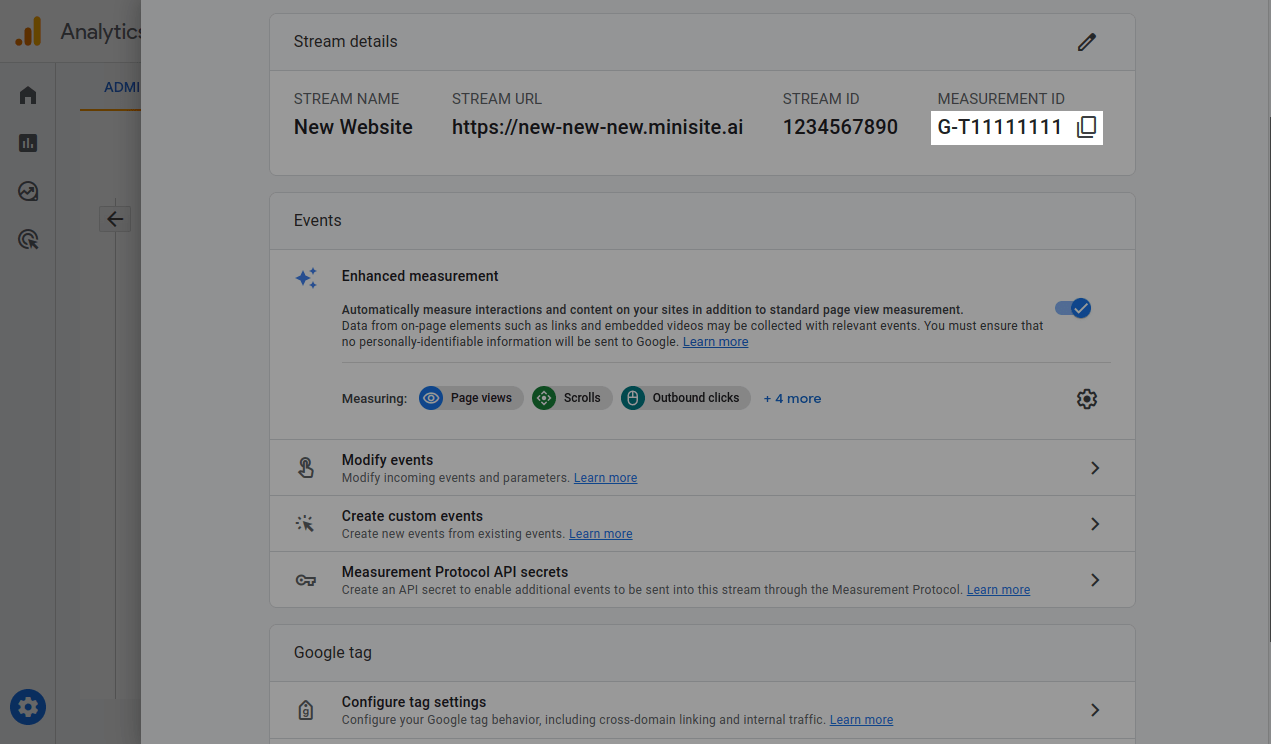1271x744 pixels.
Task: Click the back arrow button
Action: (x=115, y=219)
